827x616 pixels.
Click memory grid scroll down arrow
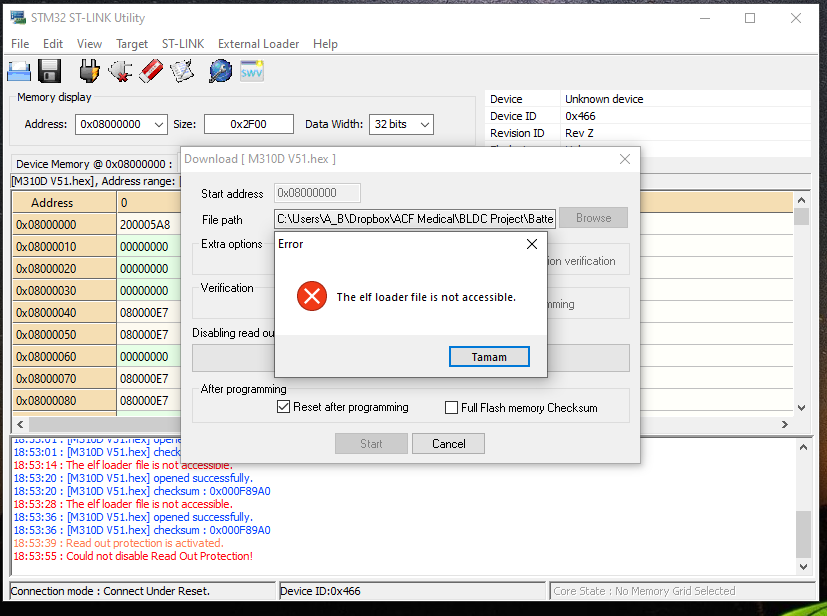click(801, 408)
